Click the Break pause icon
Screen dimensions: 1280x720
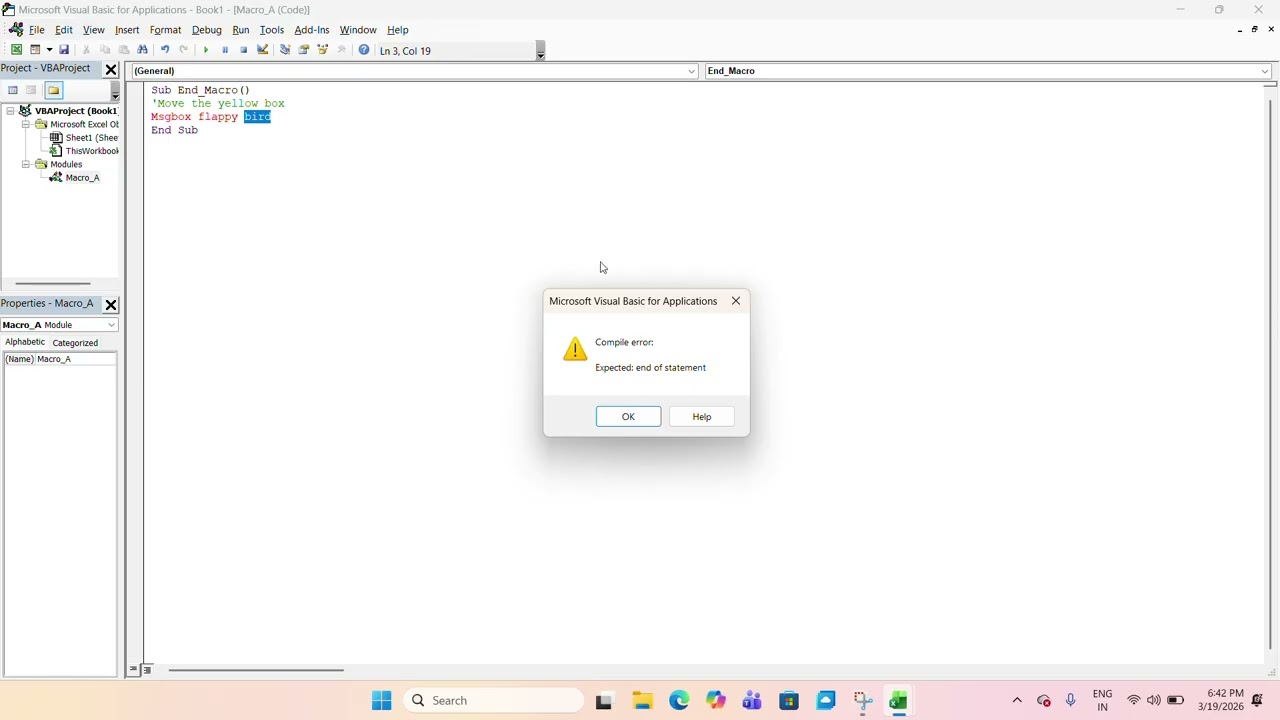[225, 50]
